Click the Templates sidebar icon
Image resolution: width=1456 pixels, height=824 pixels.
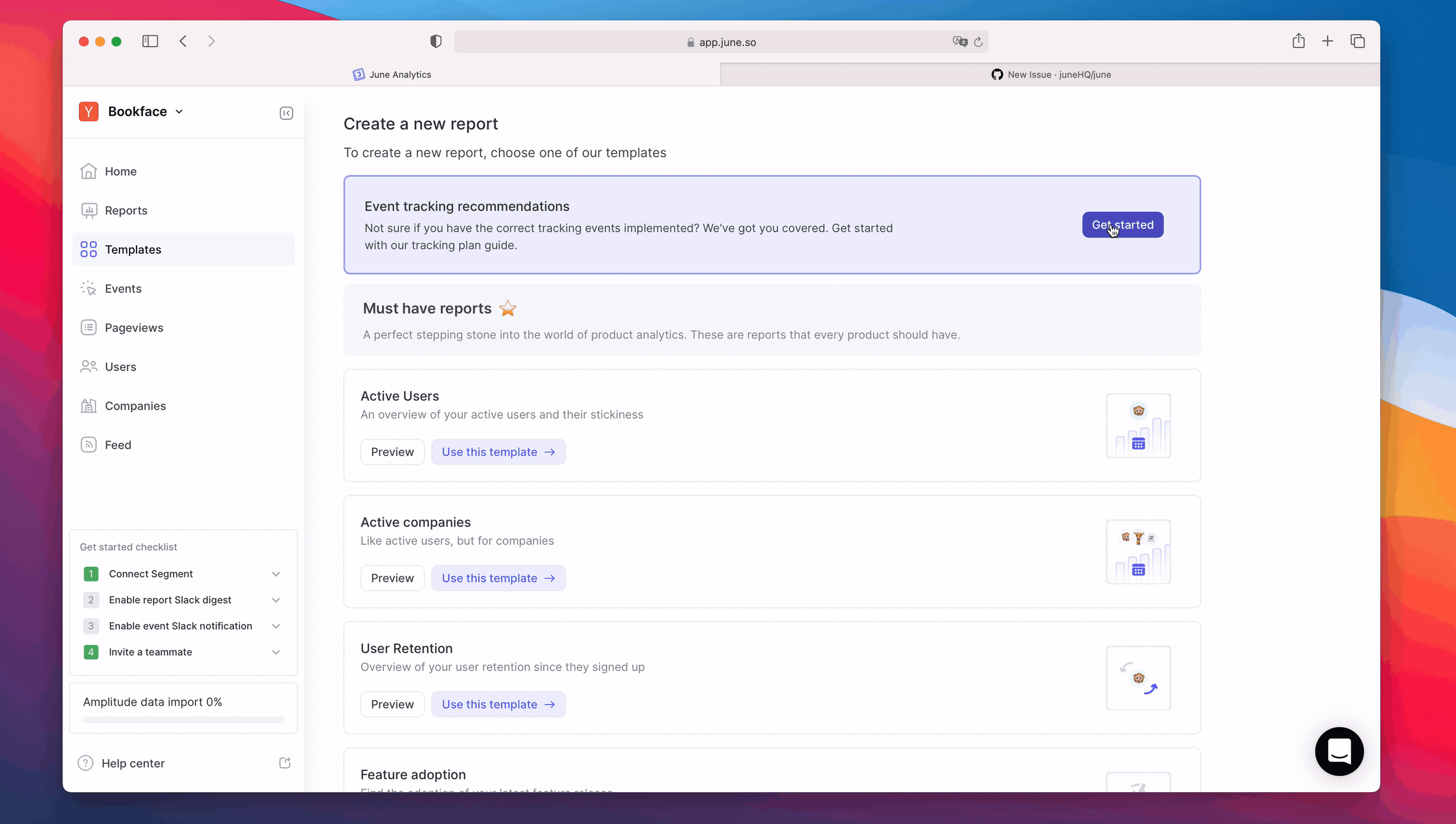(x=89, y=249)
